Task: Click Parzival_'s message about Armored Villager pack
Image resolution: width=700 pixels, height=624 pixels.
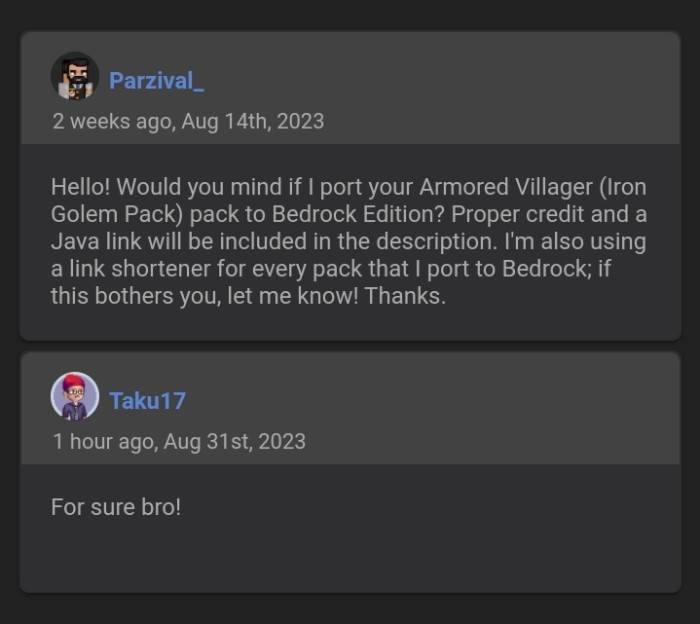Action: (x=349, y=241)
